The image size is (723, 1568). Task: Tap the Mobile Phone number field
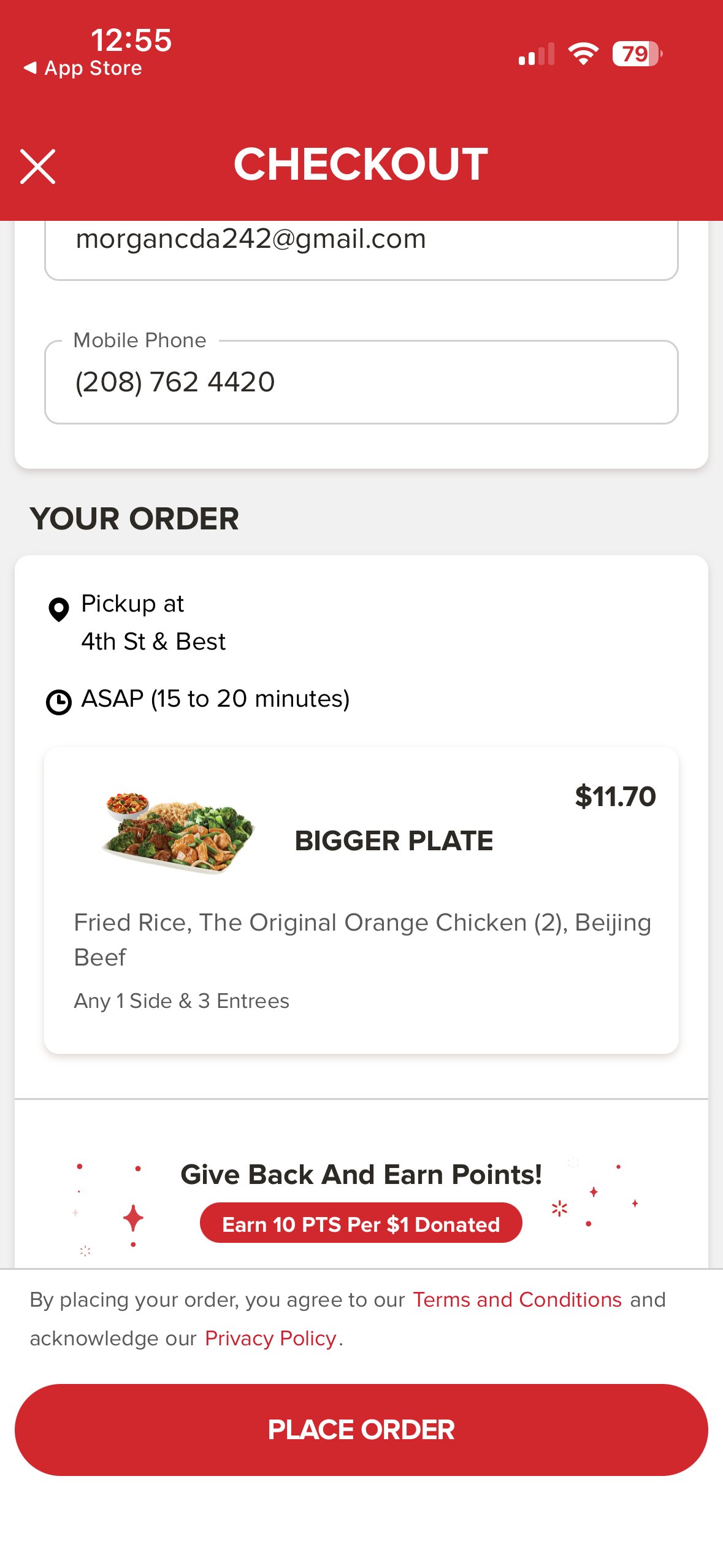361,382
